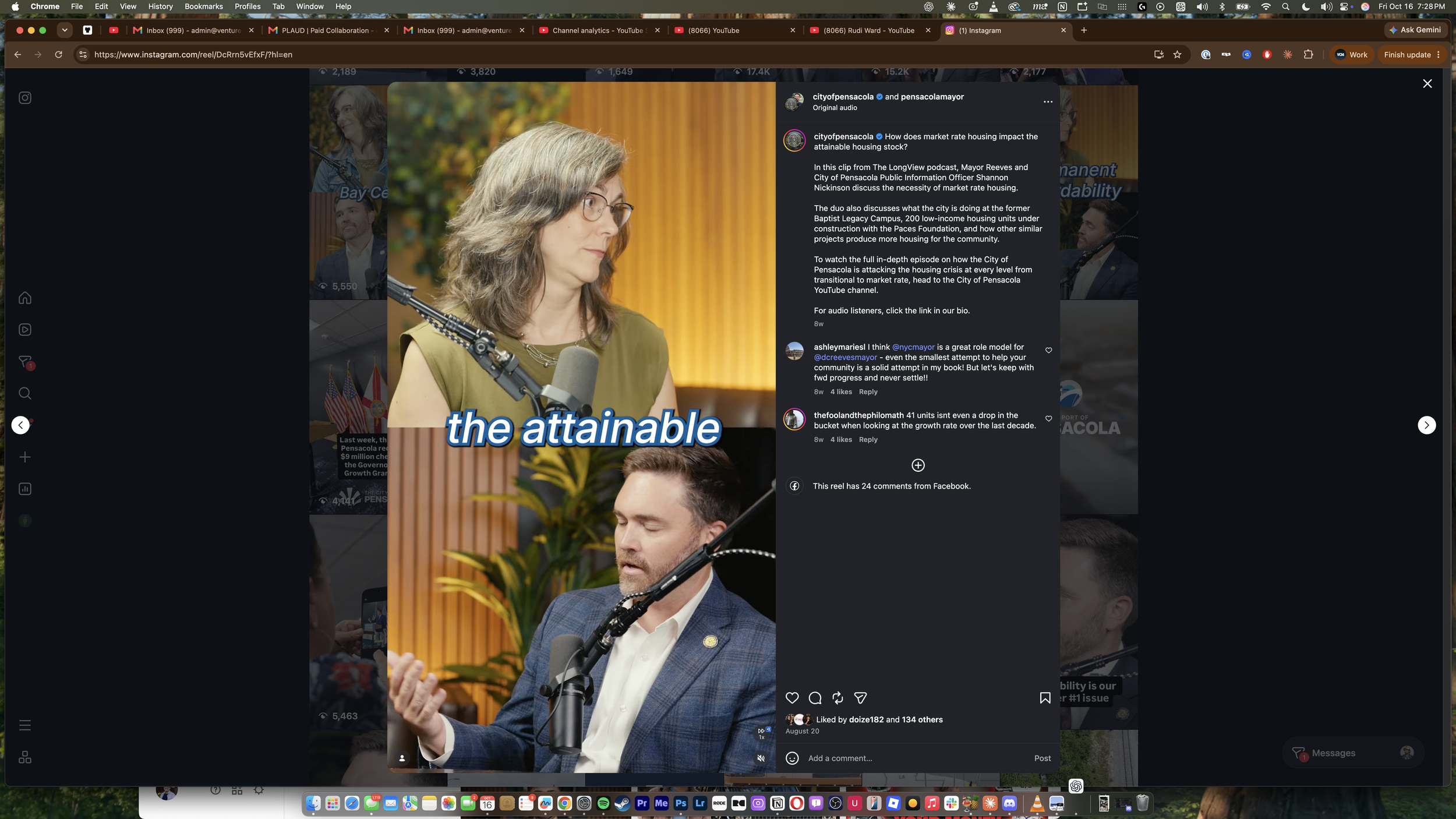Open Instagram Home in sidebar
This screenshot has width=1456, height=819.
coord(25,298)
